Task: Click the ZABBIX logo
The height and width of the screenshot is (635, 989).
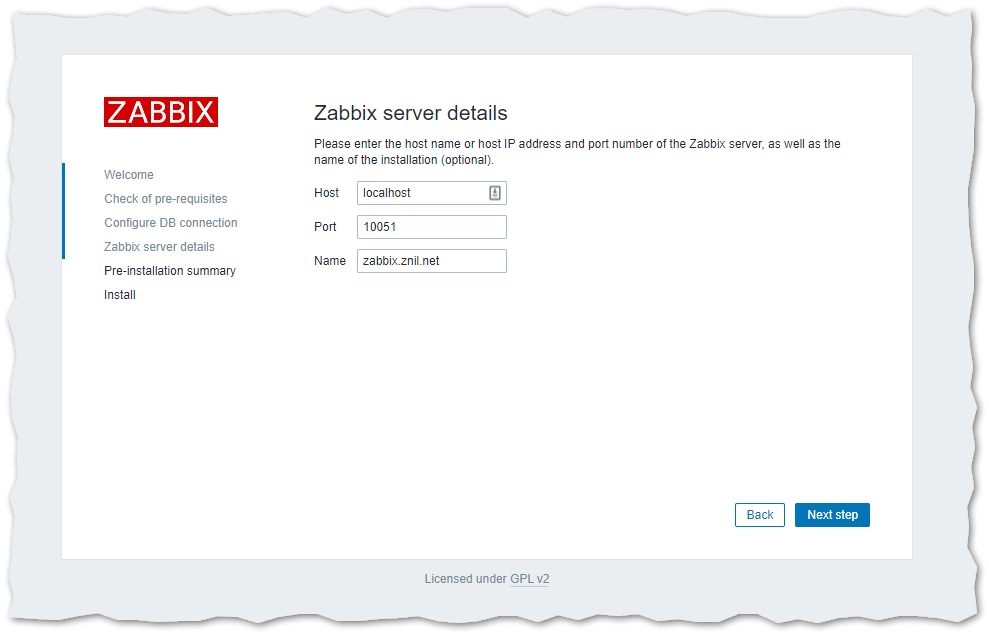Action: pyautogui.click(x=161, y=112)
